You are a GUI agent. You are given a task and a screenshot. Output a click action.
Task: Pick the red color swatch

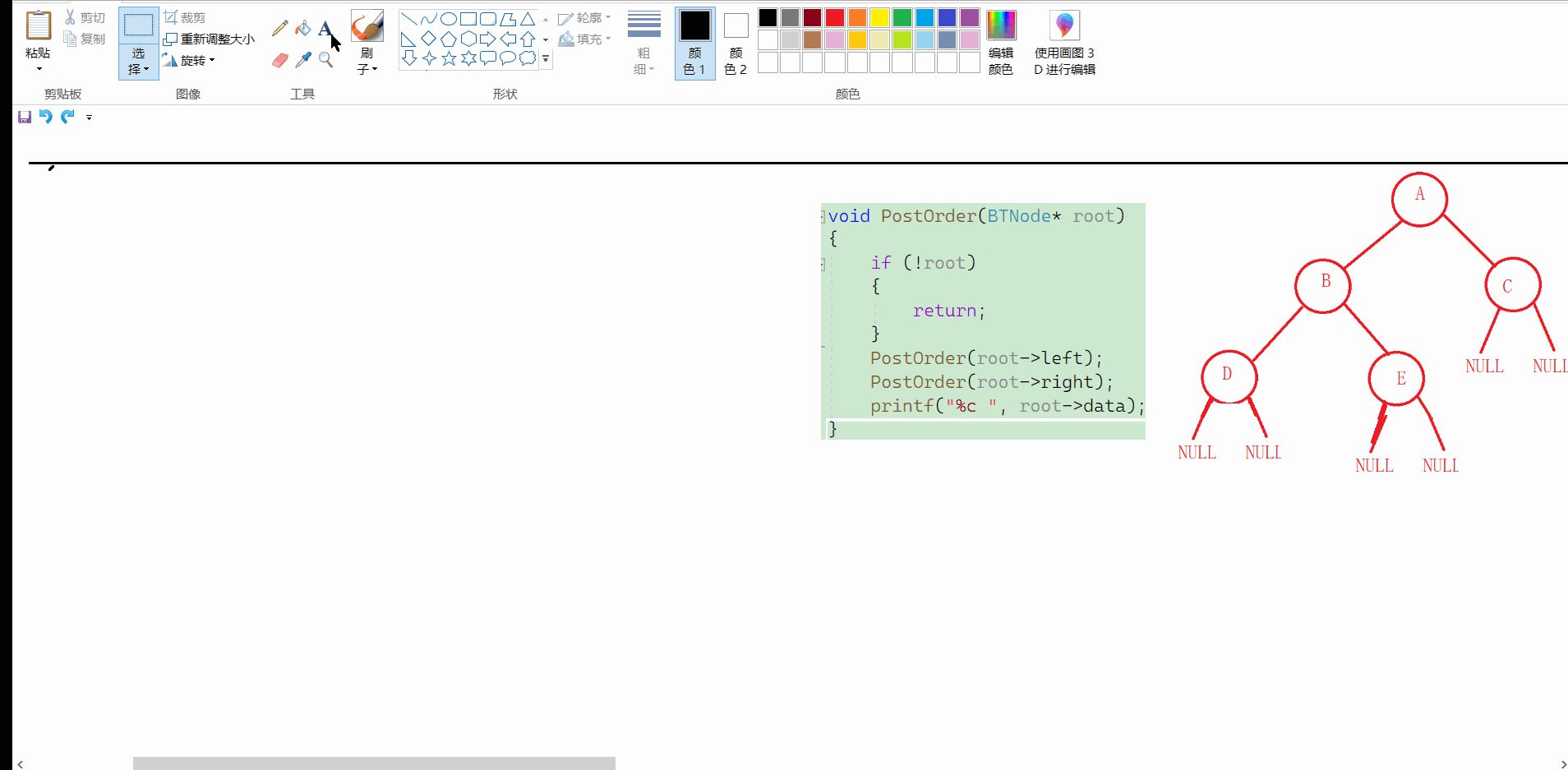pyautogui.click(x=835, y=17)
